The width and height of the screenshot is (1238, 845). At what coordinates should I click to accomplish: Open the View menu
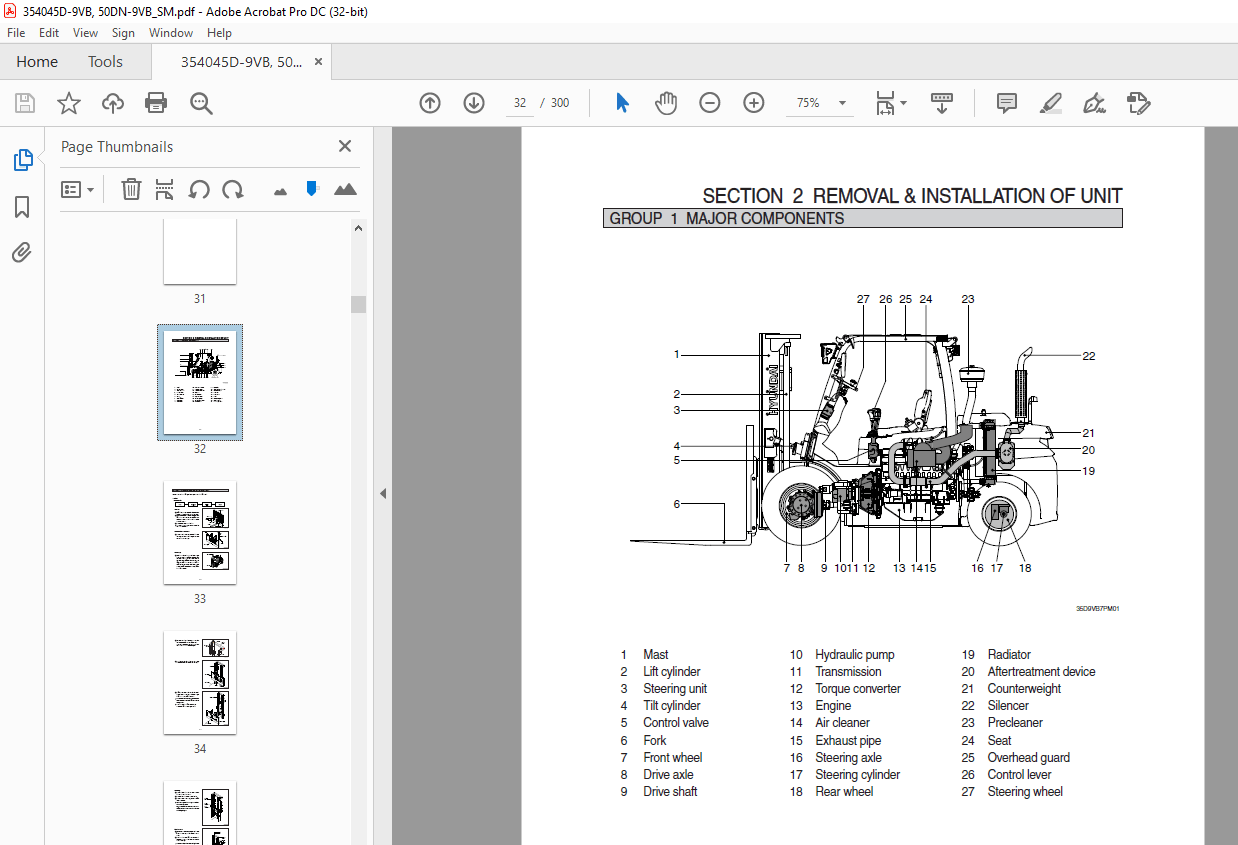click(x=85, y=32)
